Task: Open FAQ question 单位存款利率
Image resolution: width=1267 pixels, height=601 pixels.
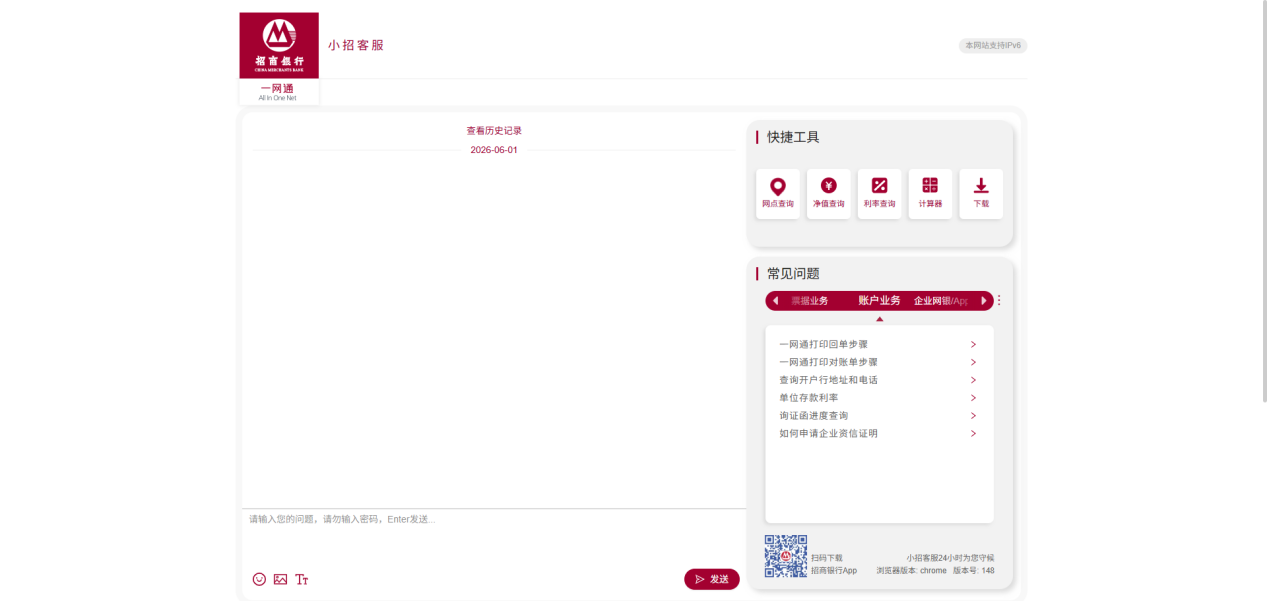Action: click(x=809, y=398)
